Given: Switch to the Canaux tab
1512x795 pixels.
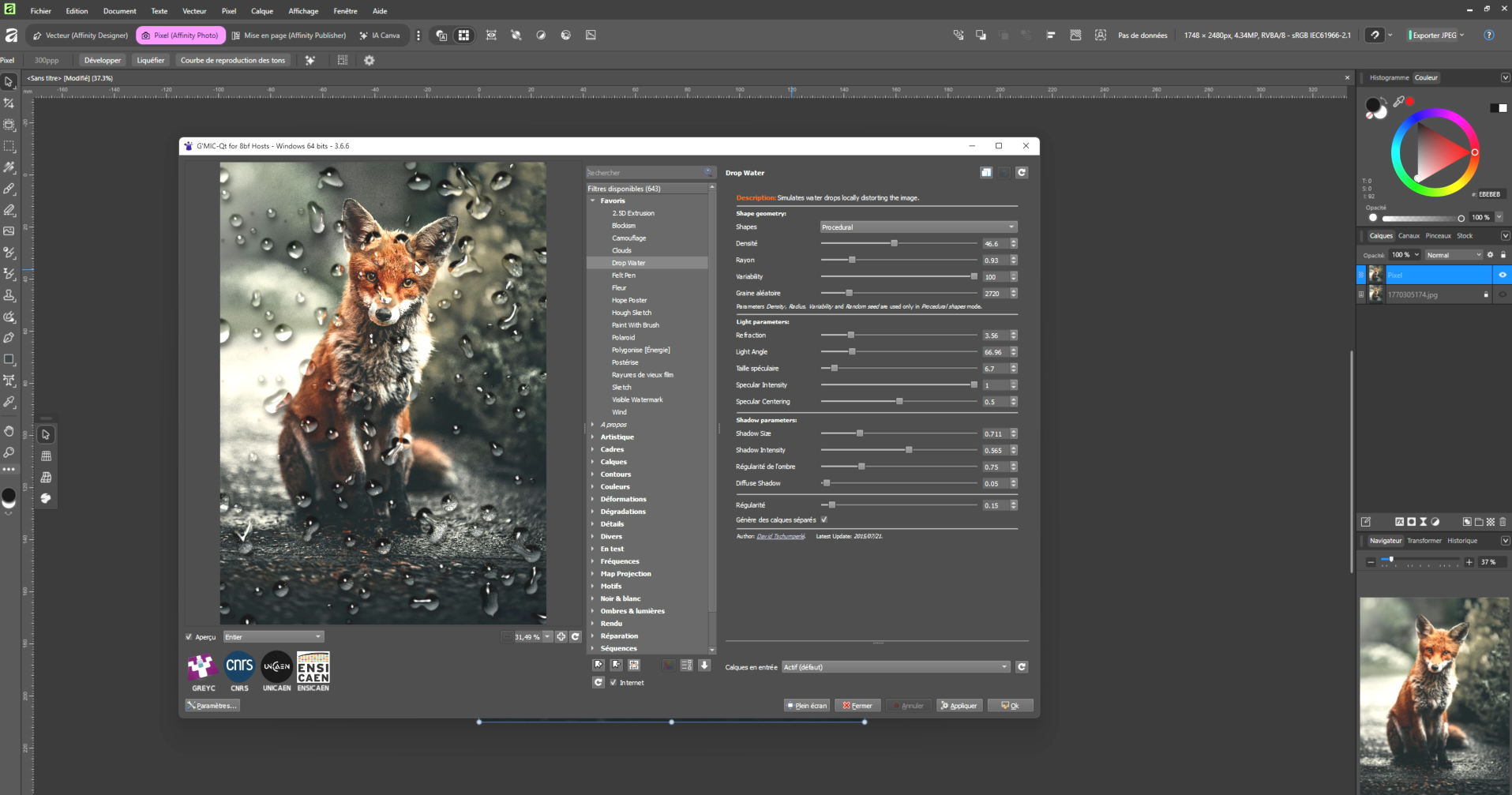Looking at the screenshot, I should [x=1409, y=235].
